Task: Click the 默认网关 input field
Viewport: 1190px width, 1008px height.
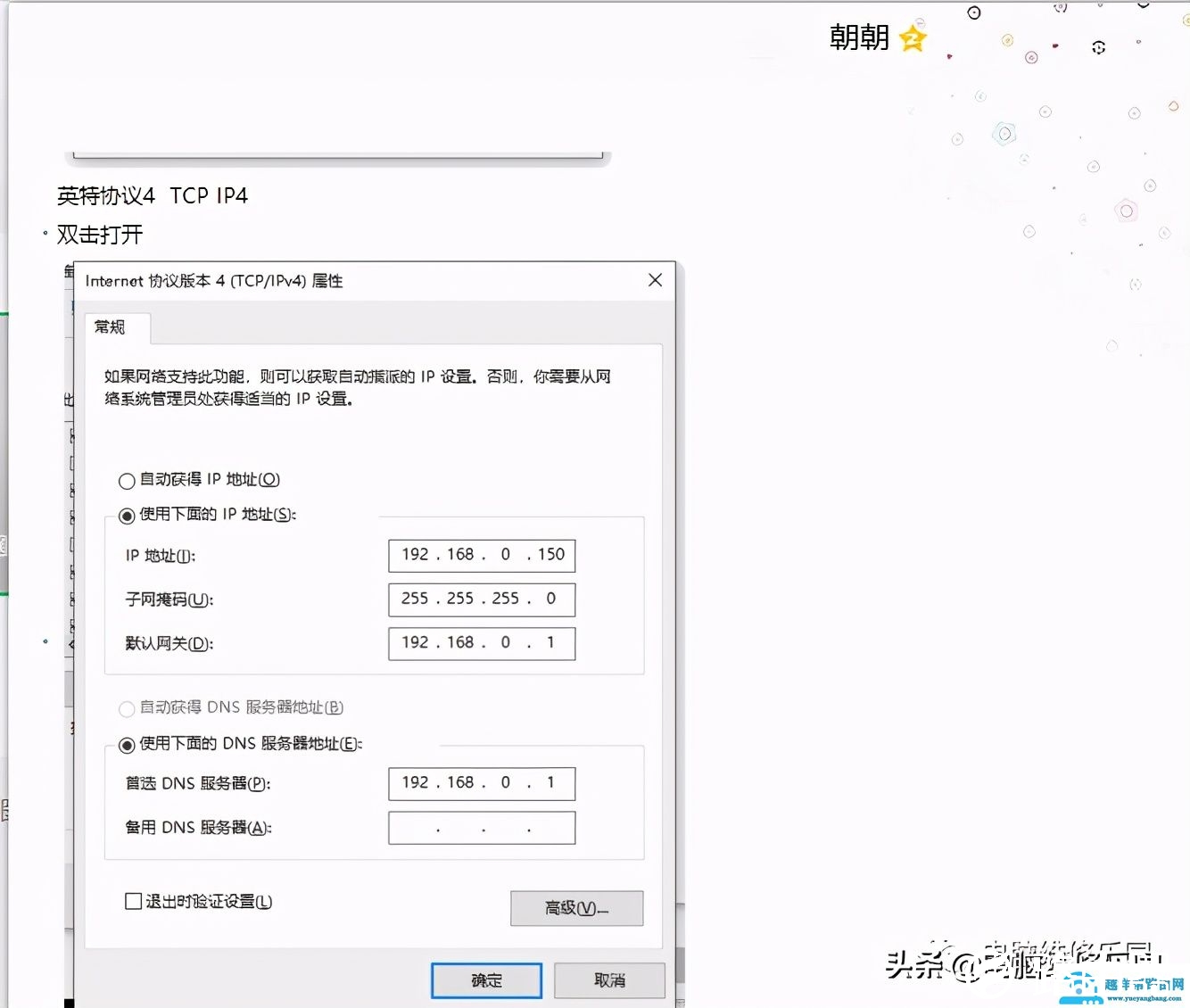Action: coord(482,643)
